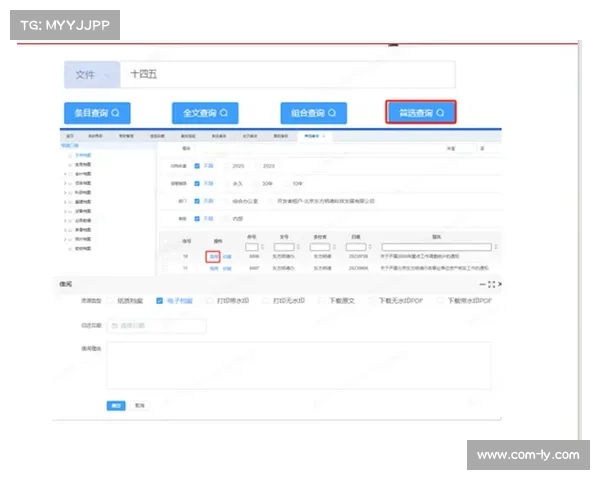This screenshot has height=480, width=600.
Task: Click the 全文查询 button
Action: pyautogui.click(x=205, y=113)
